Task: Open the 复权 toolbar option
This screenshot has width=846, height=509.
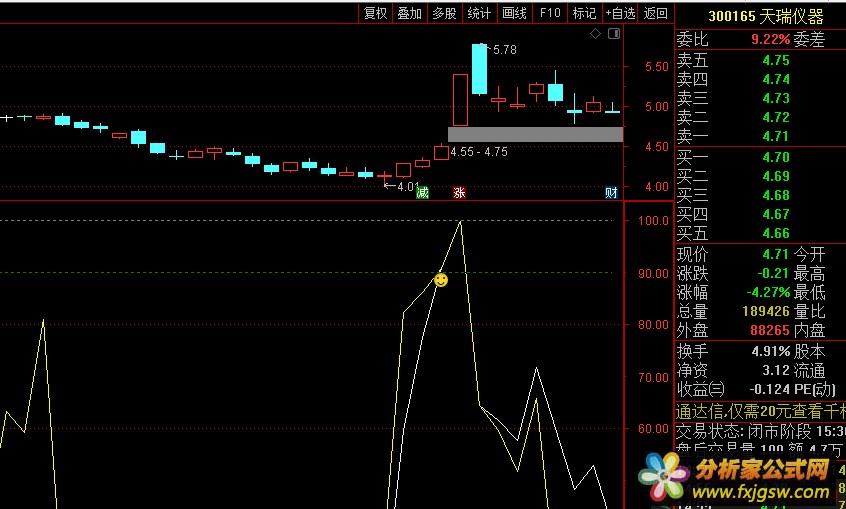Action: tap(376, 13)
